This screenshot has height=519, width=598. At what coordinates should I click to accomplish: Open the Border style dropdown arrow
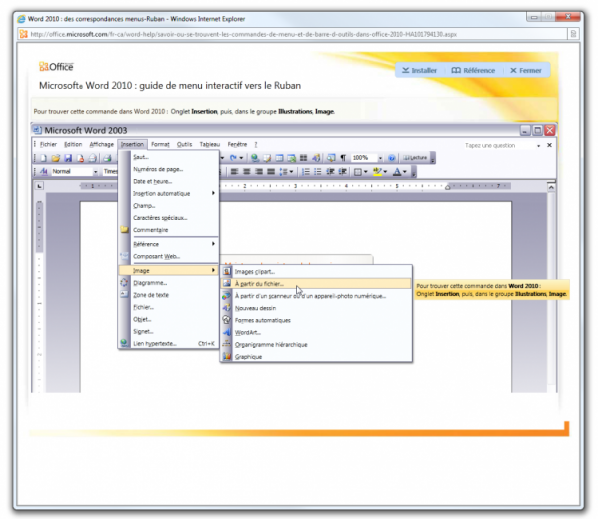[x=365, y=172]
